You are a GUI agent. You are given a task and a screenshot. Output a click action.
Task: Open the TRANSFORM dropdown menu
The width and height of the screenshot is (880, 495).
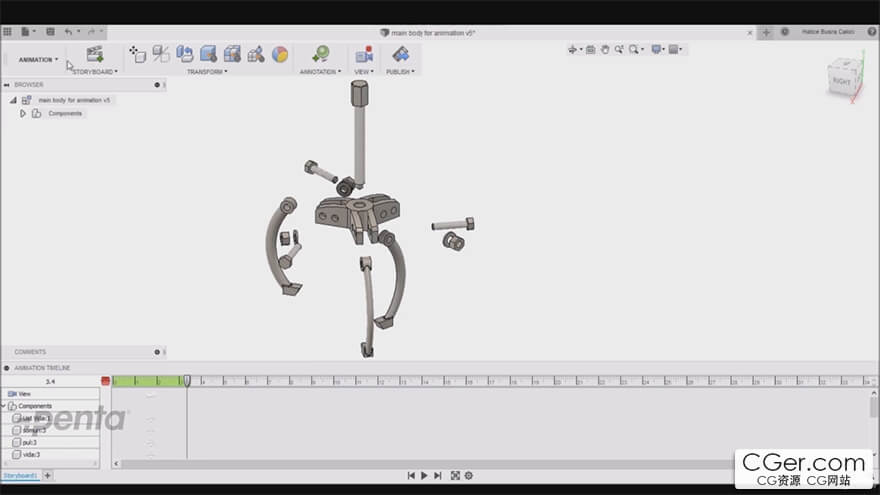point(207,72)
